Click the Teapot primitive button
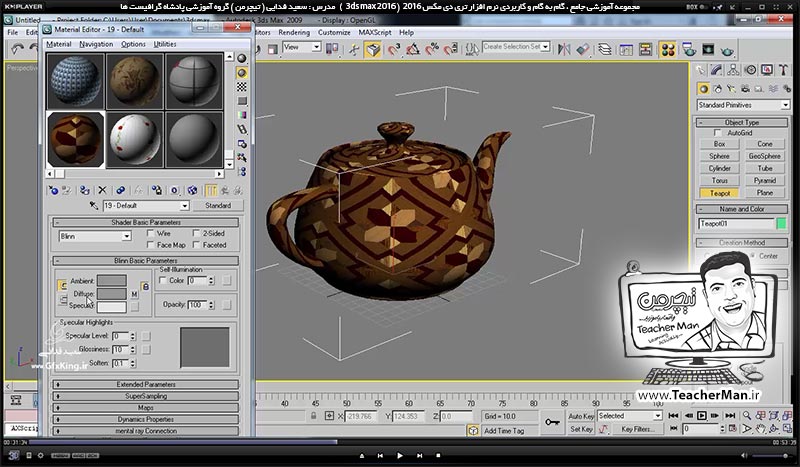Viewport: 800px width, 467px height. click(719, 193)
